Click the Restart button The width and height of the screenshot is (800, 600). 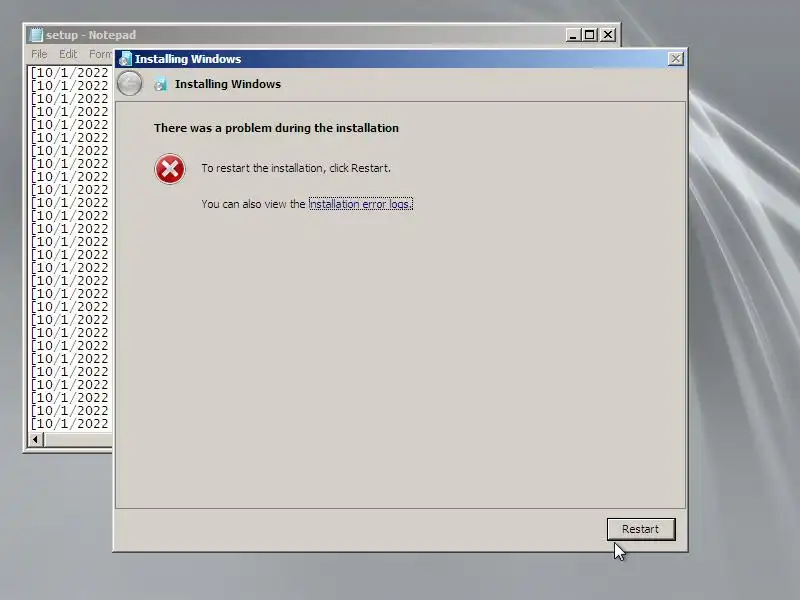(641, 529)
